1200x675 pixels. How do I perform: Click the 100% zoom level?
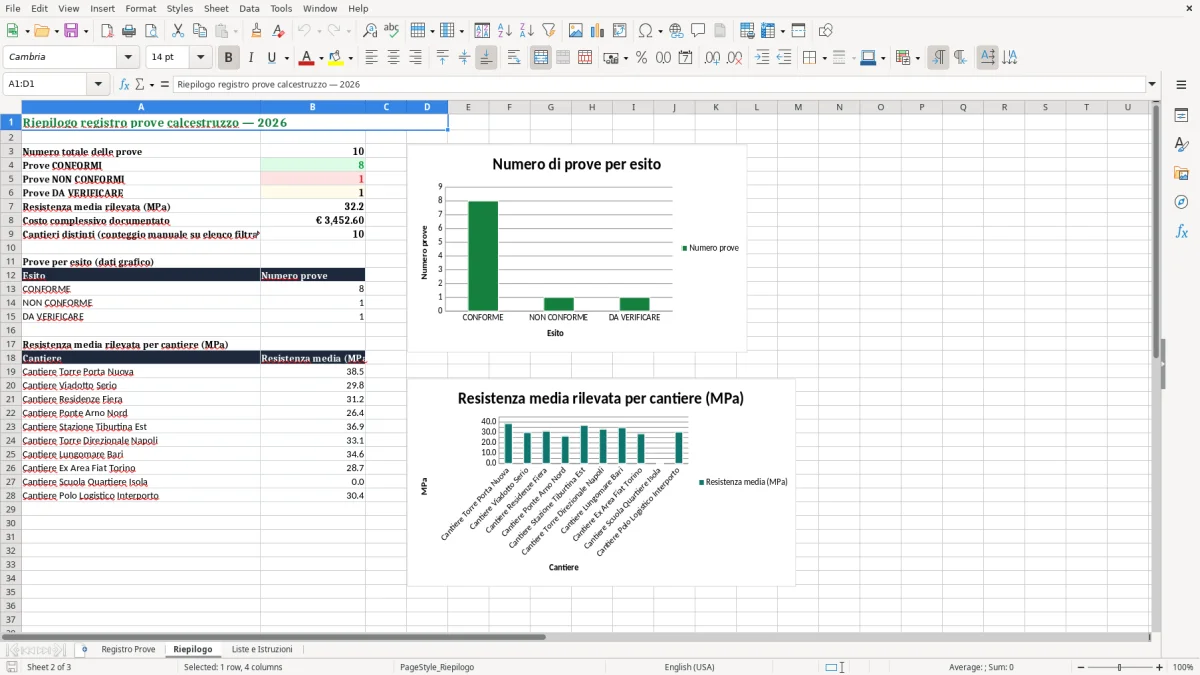[1183, 667]
